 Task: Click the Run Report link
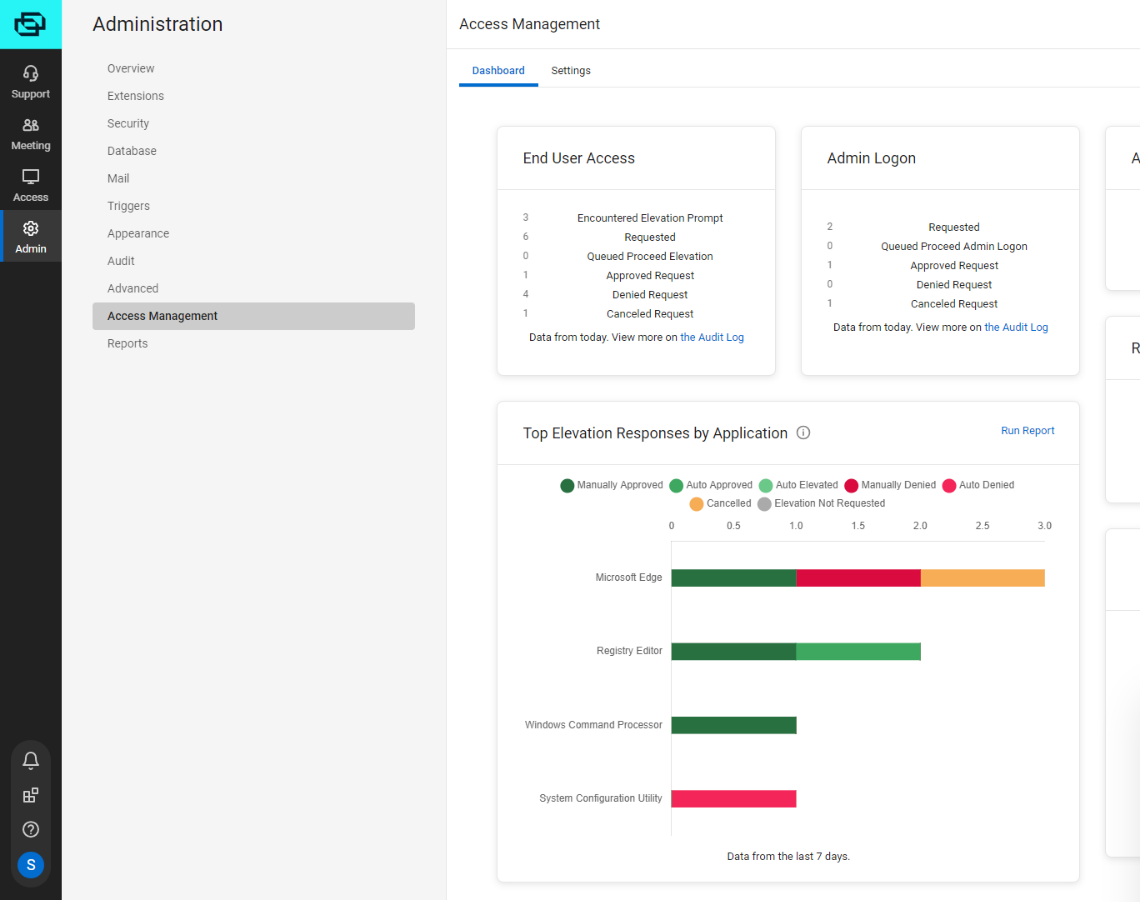pos(1027,431)
